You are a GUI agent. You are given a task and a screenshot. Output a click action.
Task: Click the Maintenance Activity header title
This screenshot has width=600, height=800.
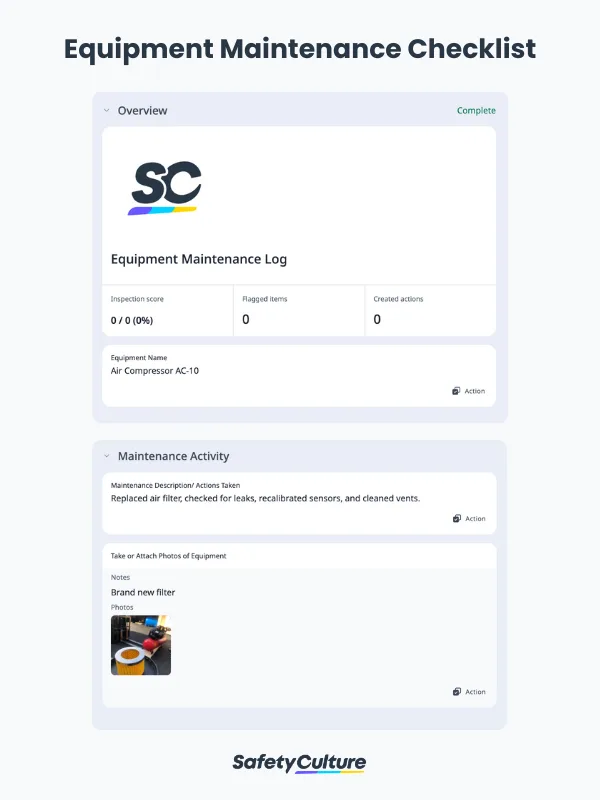(173, 456)
